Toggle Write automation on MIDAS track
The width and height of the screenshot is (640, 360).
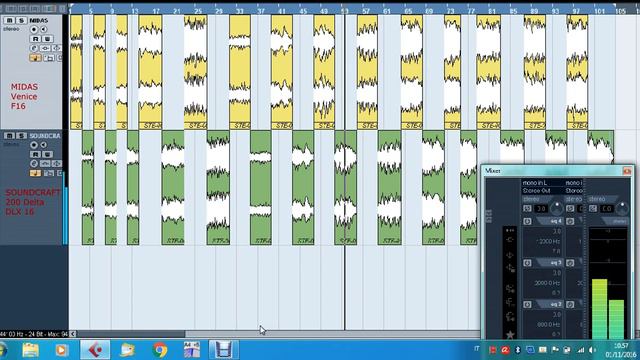pos(47,39)
